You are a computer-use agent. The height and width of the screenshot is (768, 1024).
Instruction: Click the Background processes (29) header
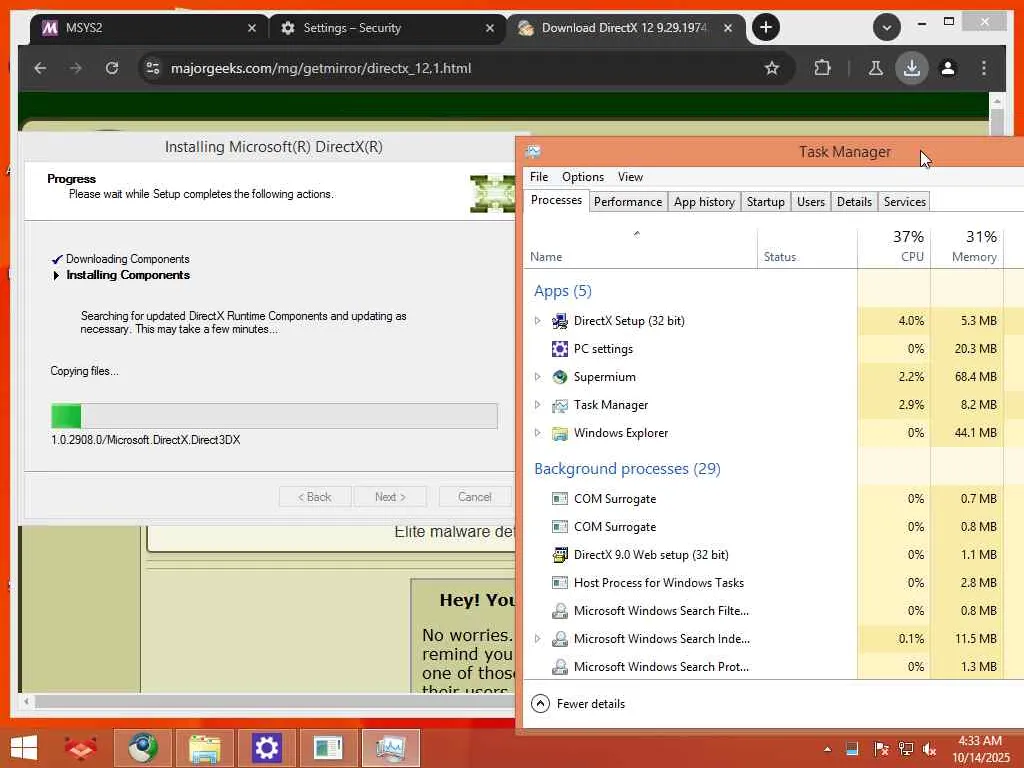click(627, 469)
